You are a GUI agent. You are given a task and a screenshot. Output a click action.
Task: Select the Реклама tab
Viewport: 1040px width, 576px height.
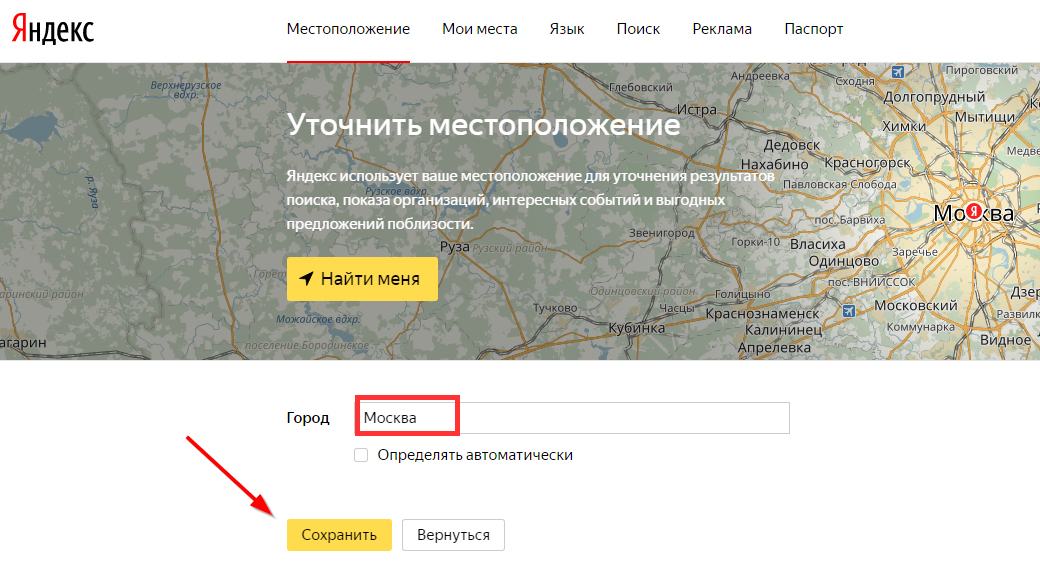click(722, 29)
